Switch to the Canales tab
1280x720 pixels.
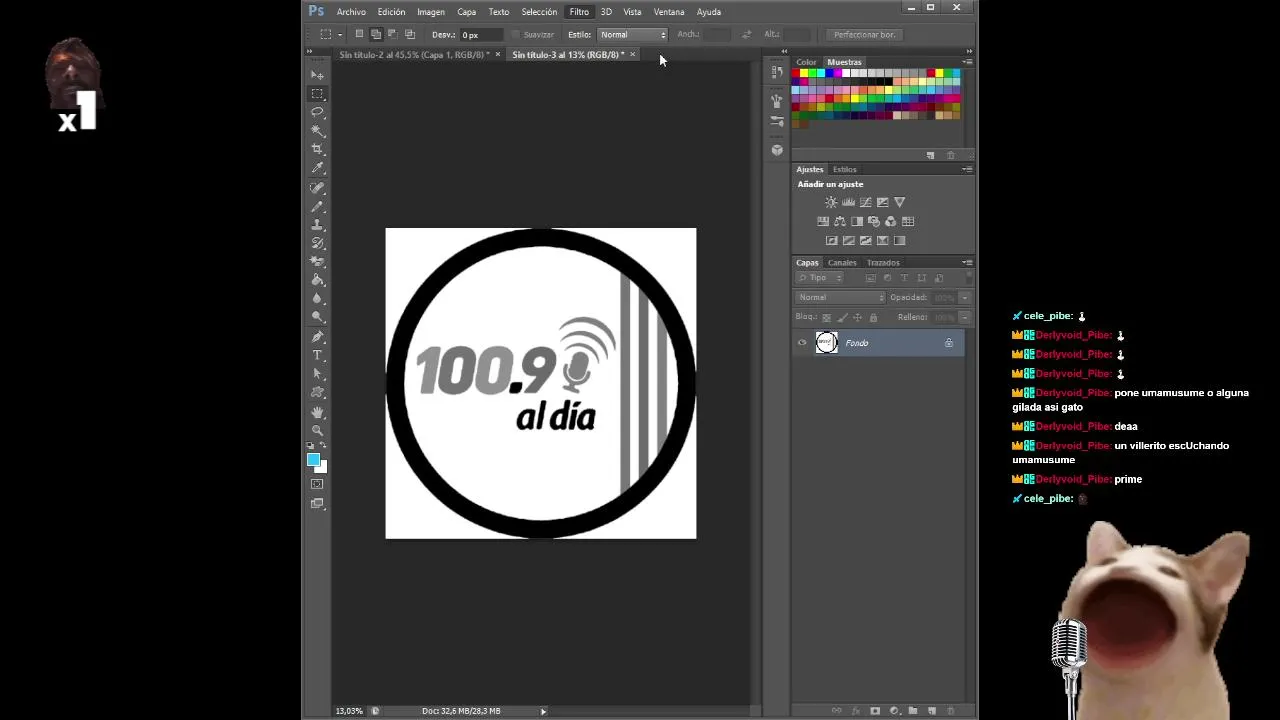(x=842, y=263)
